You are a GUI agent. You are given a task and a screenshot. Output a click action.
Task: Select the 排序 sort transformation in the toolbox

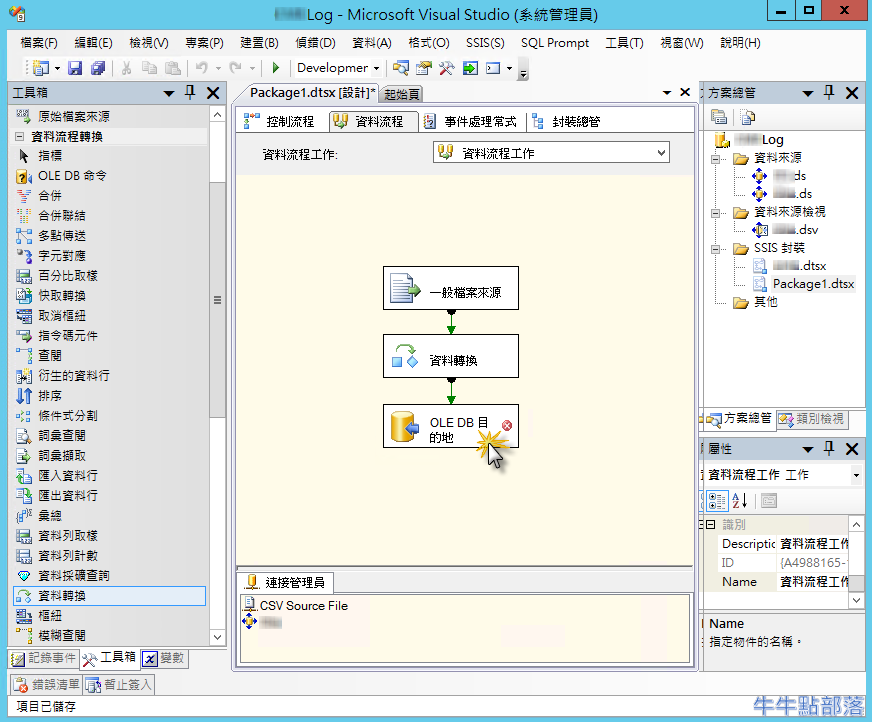(x=49, y=395)
